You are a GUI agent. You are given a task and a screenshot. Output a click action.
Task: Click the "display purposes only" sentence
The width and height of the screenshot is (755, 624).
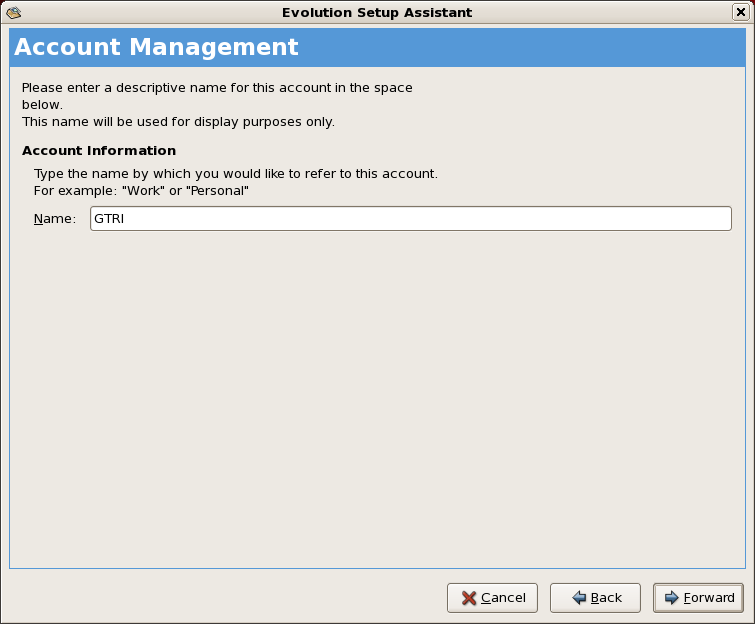pyautogui.click(x=178, y=122)
